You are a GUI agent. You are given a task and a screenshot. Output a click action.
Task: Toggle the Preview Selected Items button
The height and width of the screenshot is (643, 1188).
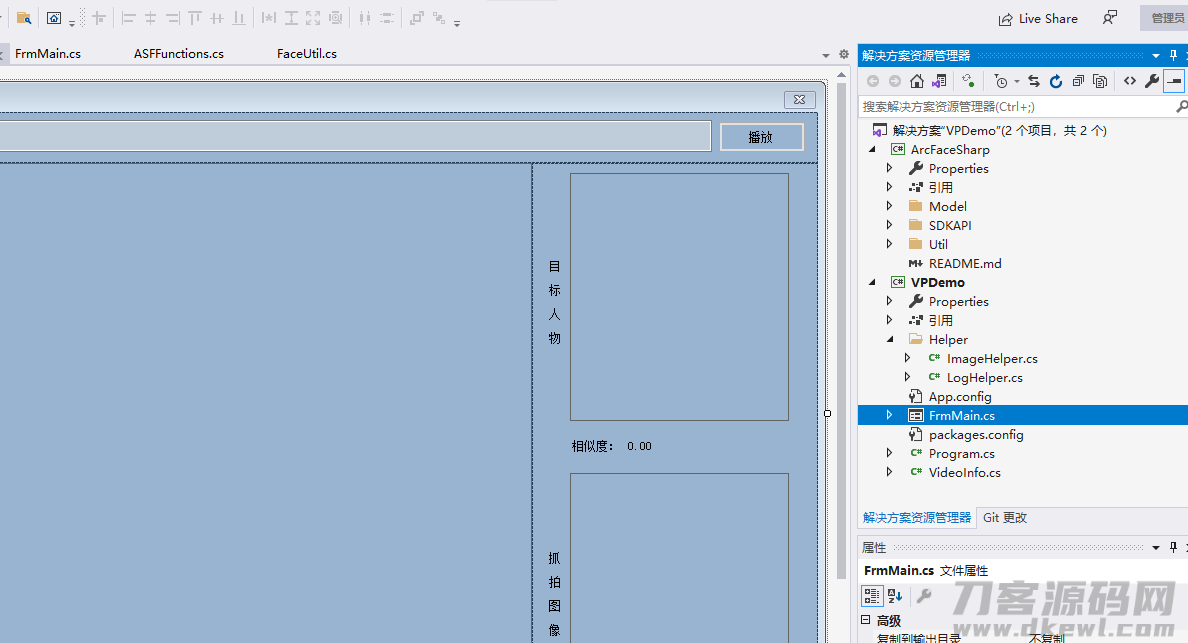(1174, 81)
